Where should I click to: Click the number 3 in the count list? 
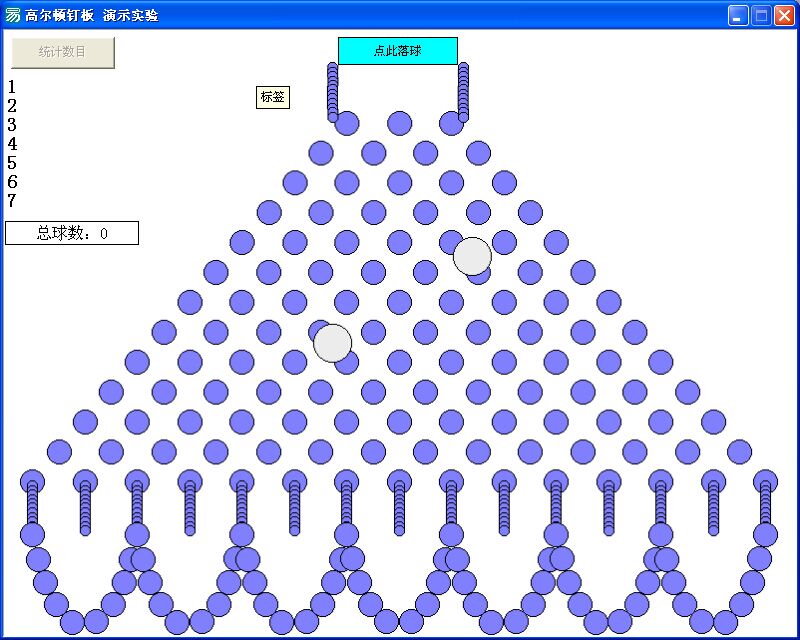[x=12, y=125]
